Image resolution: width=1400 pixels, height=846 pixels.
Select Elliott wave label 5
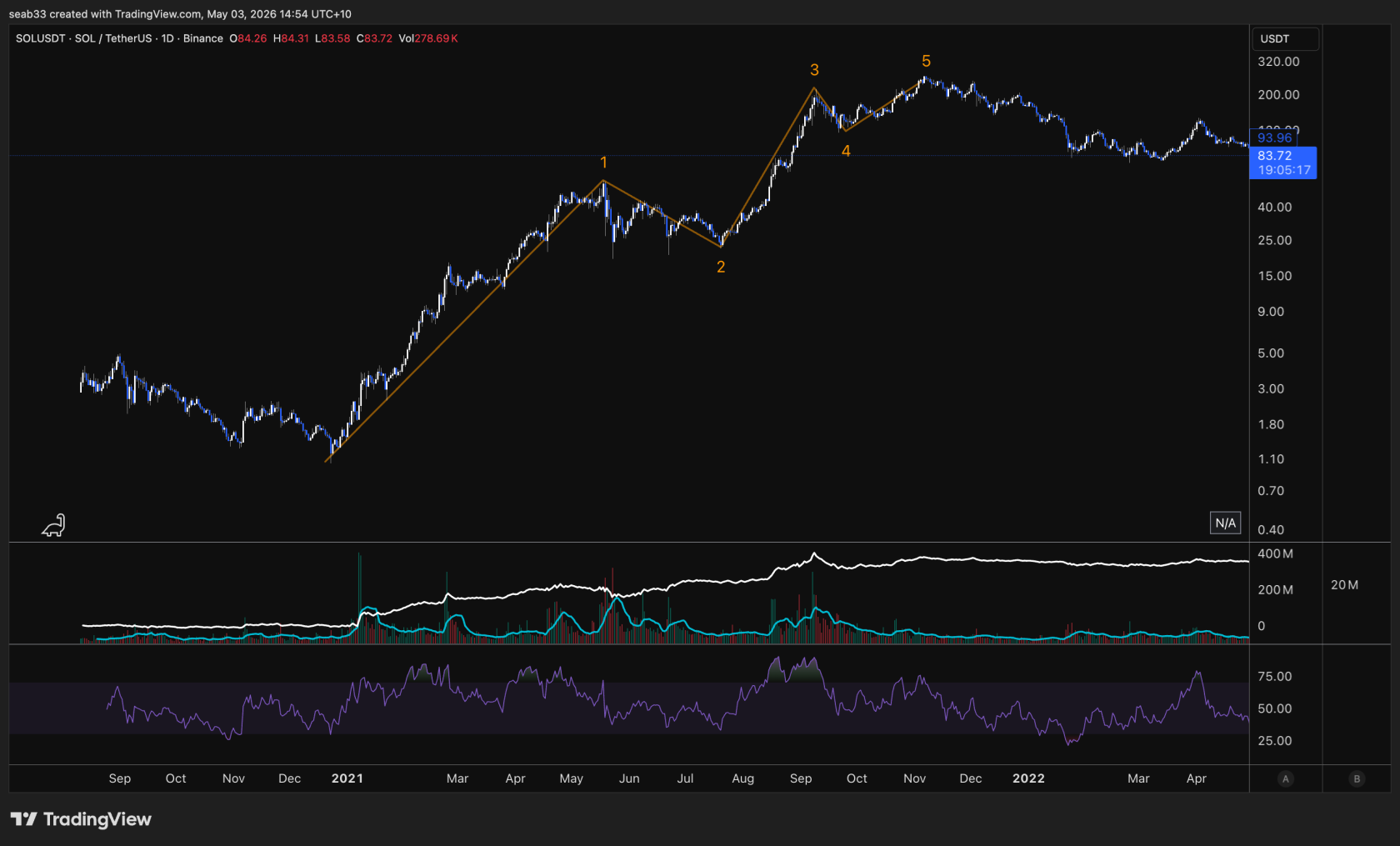click(x=926, y=61)
